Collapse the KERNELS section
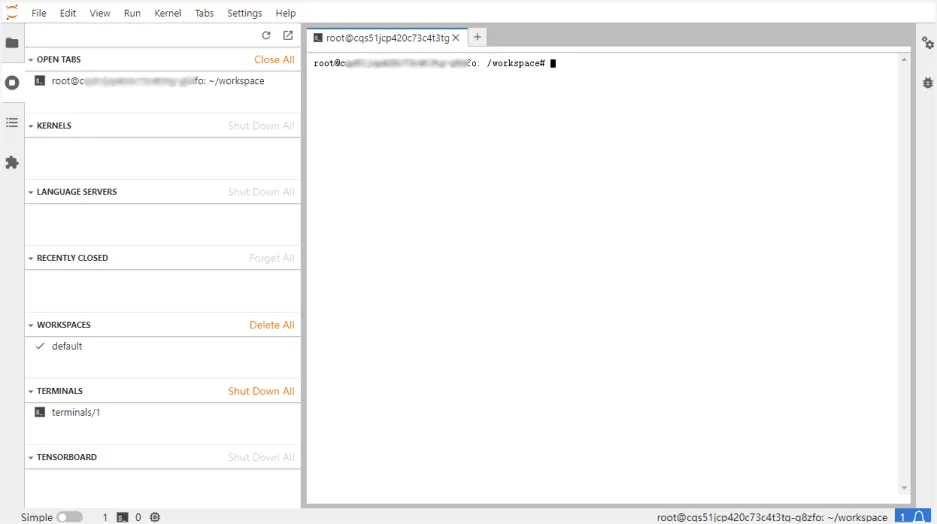This screenshot has width=937, height=524. click(x=30, y=126)
